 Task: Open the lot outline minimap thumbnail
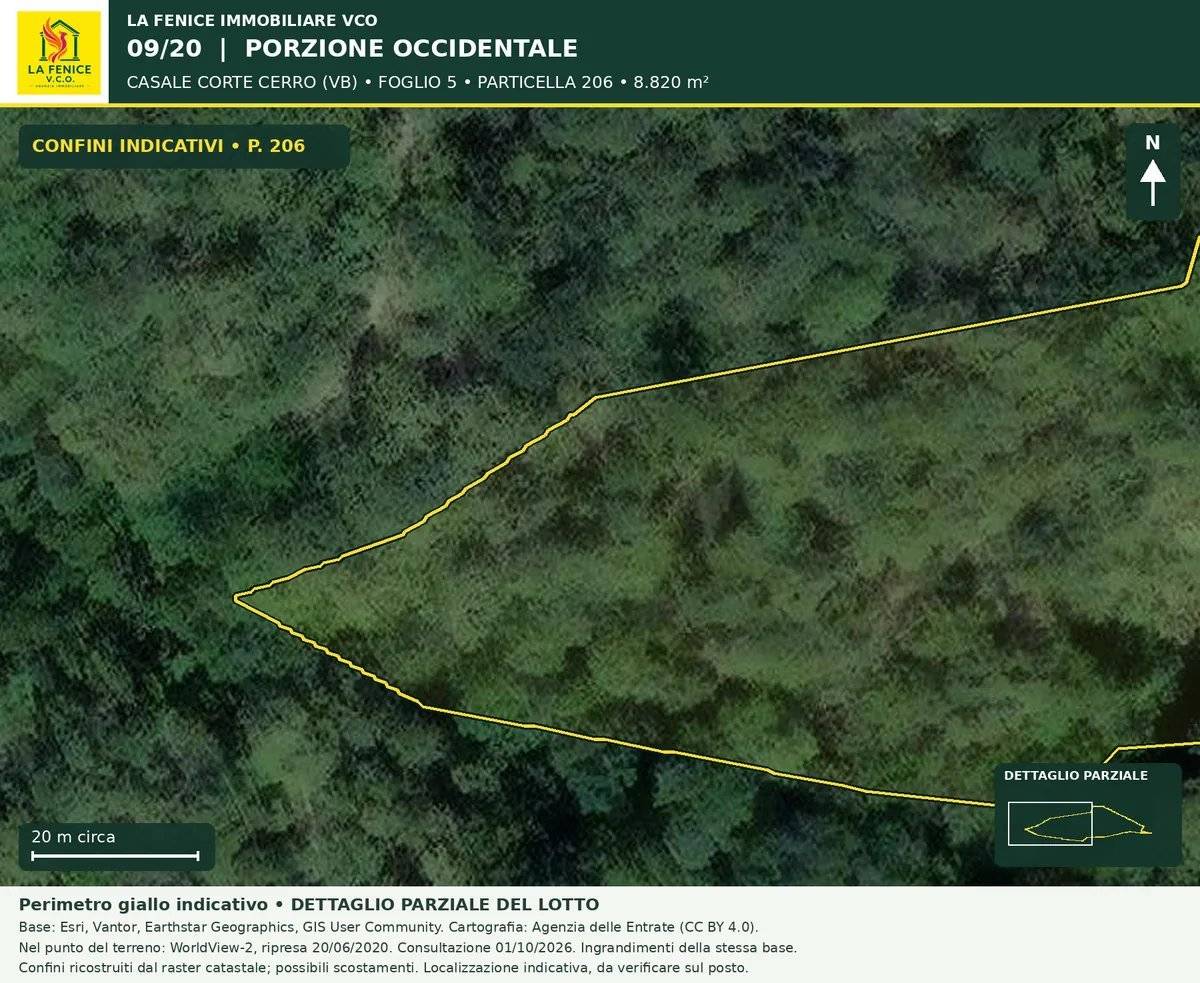[1088, 824]
